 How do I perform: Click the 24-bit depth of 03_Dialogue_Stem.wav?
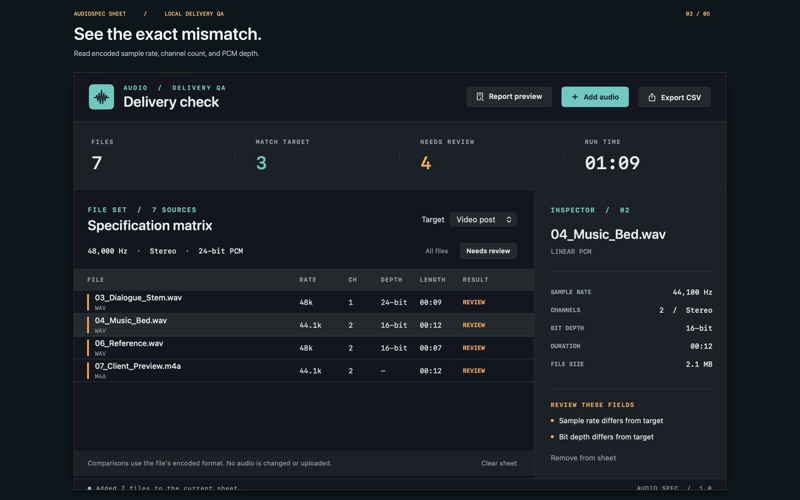click(394, 302)
